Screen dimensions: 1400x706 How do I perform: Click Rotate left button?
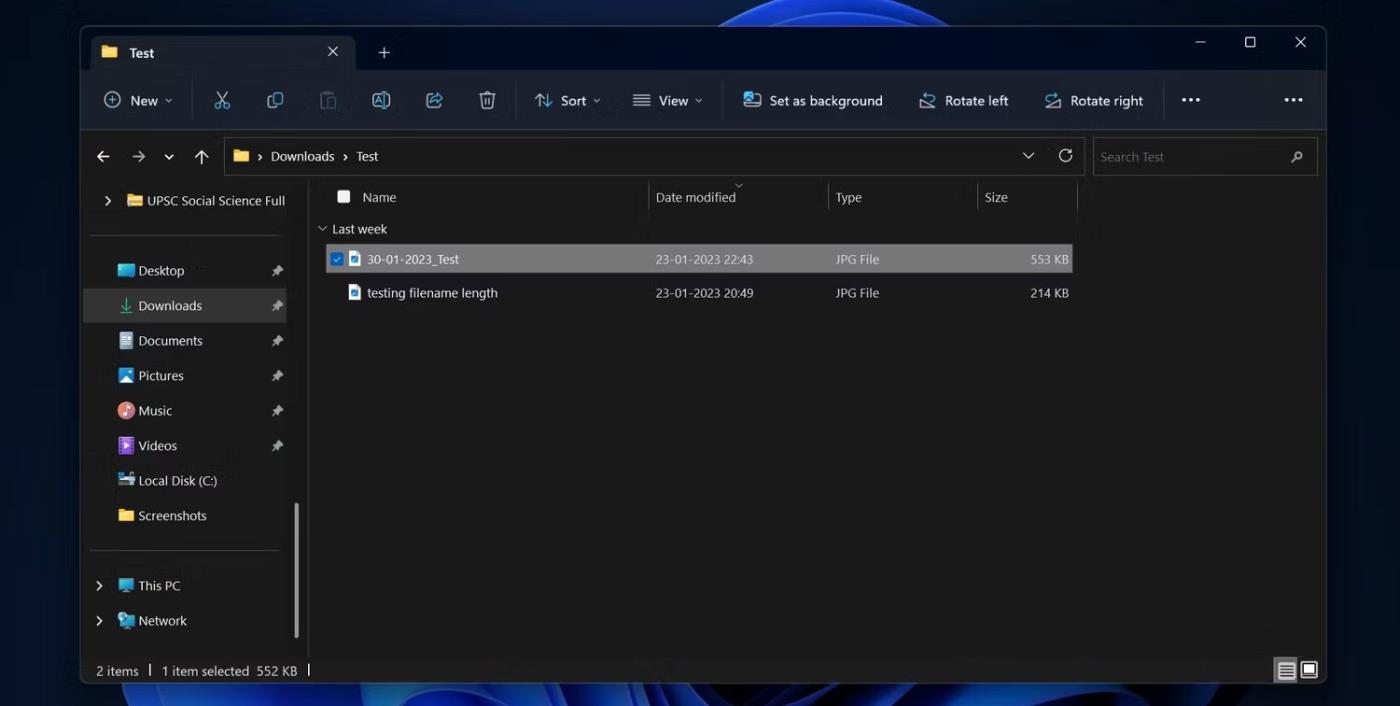tap(963, 100)
